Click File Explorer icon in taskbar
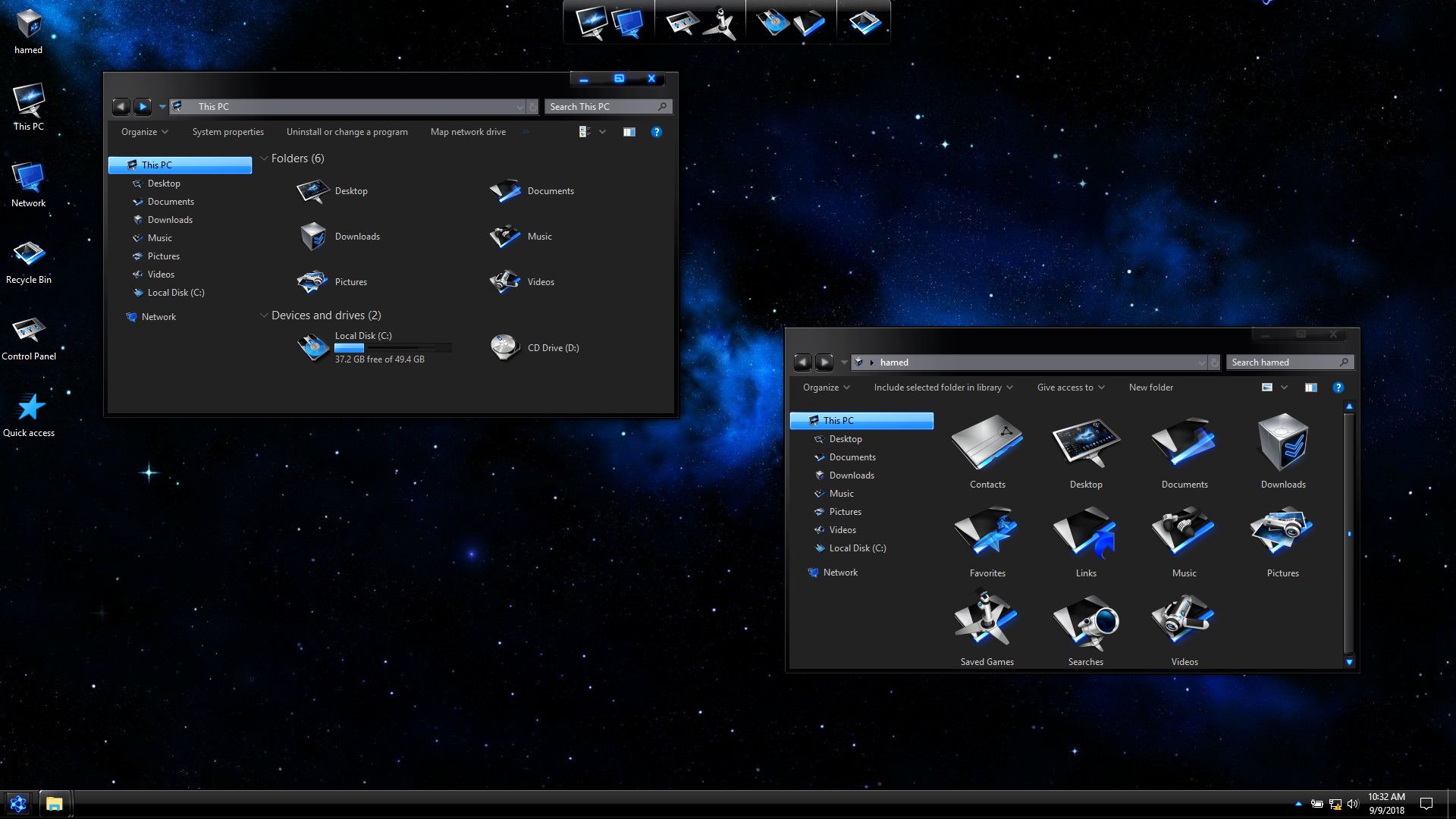The height and width of the screenshot is (819, 1456). pos(54,804)
